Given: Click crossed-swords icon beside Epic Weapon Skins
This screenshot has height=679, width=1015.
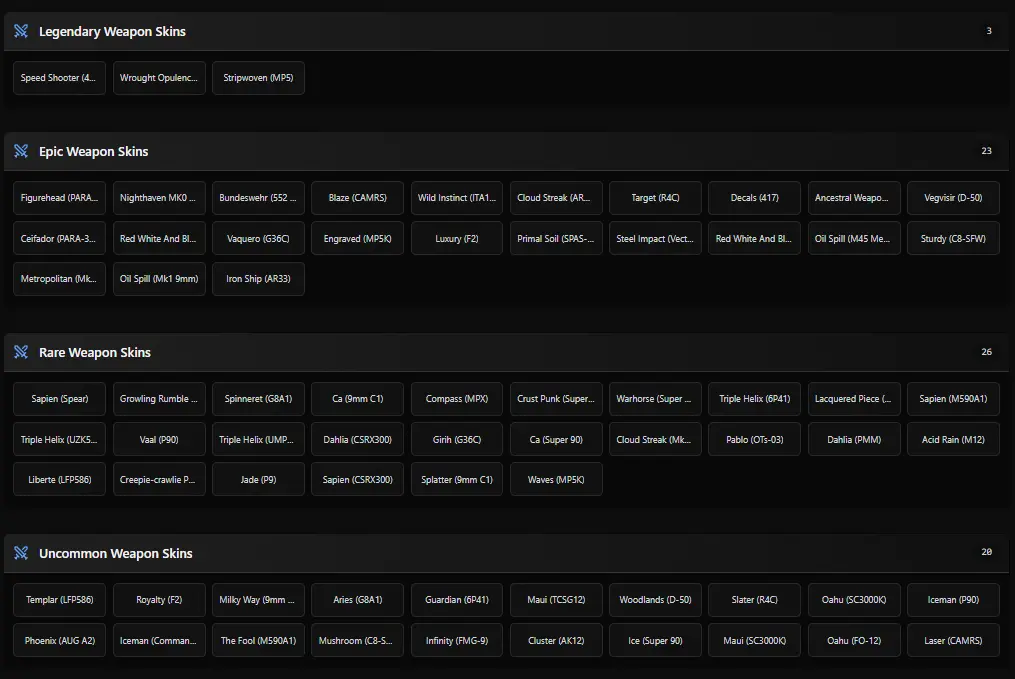Looking at the screenshot, I should [x=21, y=151].
